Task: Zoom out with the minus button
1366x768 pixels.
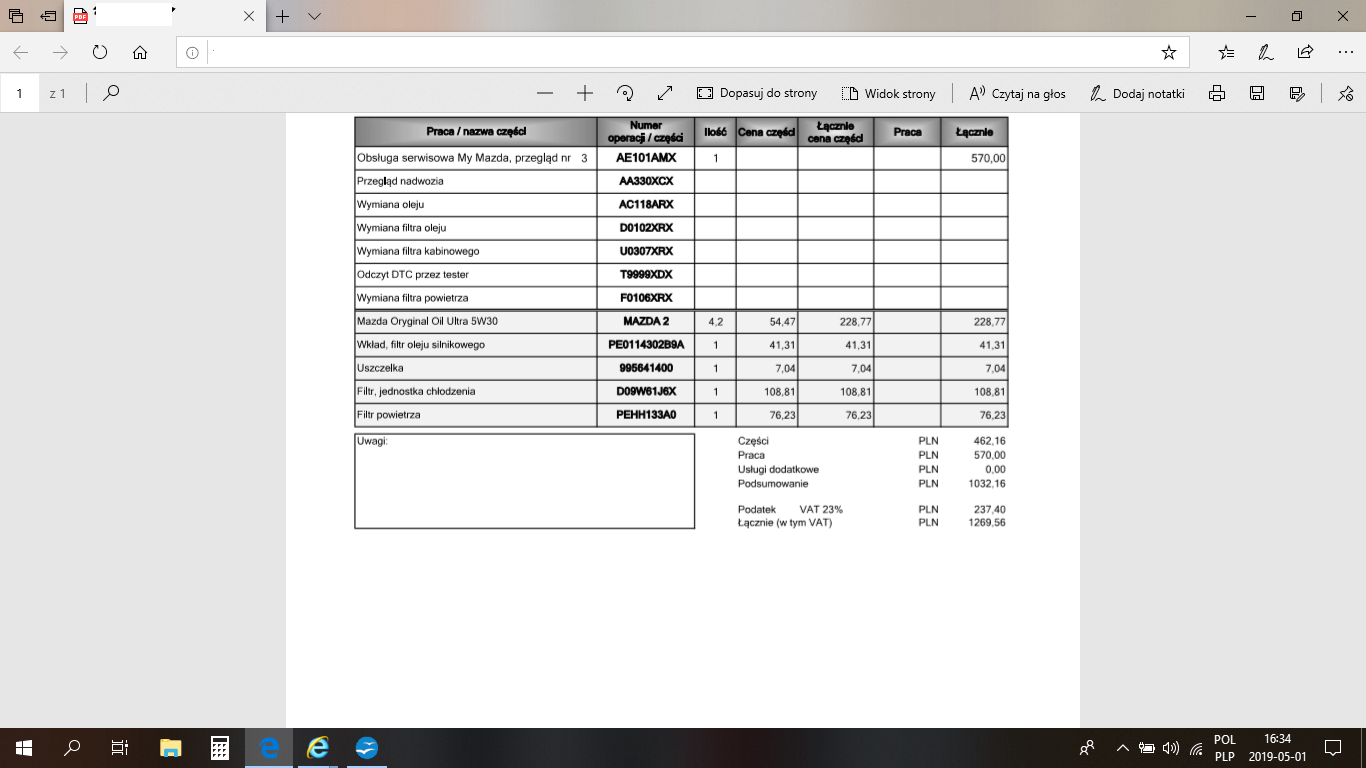Action: click(x=545, y=93)
